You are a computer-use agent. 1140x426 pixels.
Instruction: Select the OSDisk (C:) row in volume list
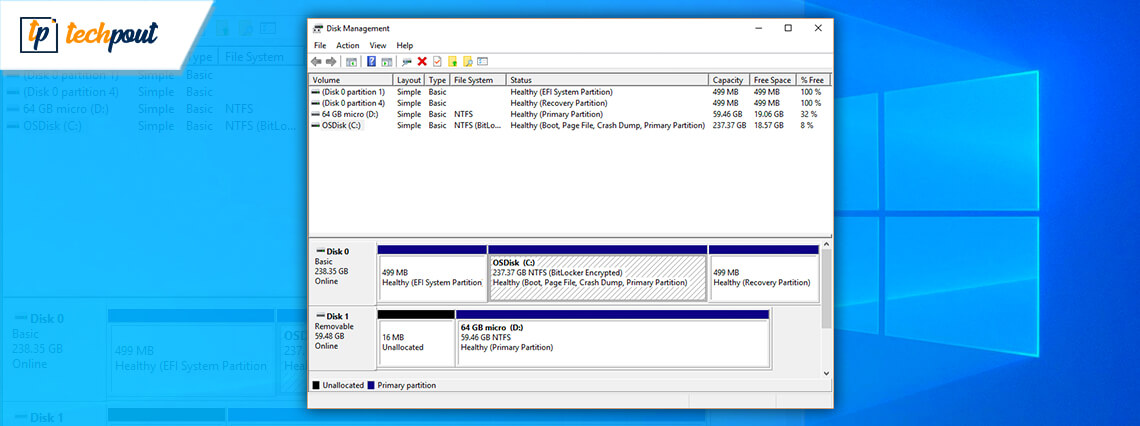point(341,126)
